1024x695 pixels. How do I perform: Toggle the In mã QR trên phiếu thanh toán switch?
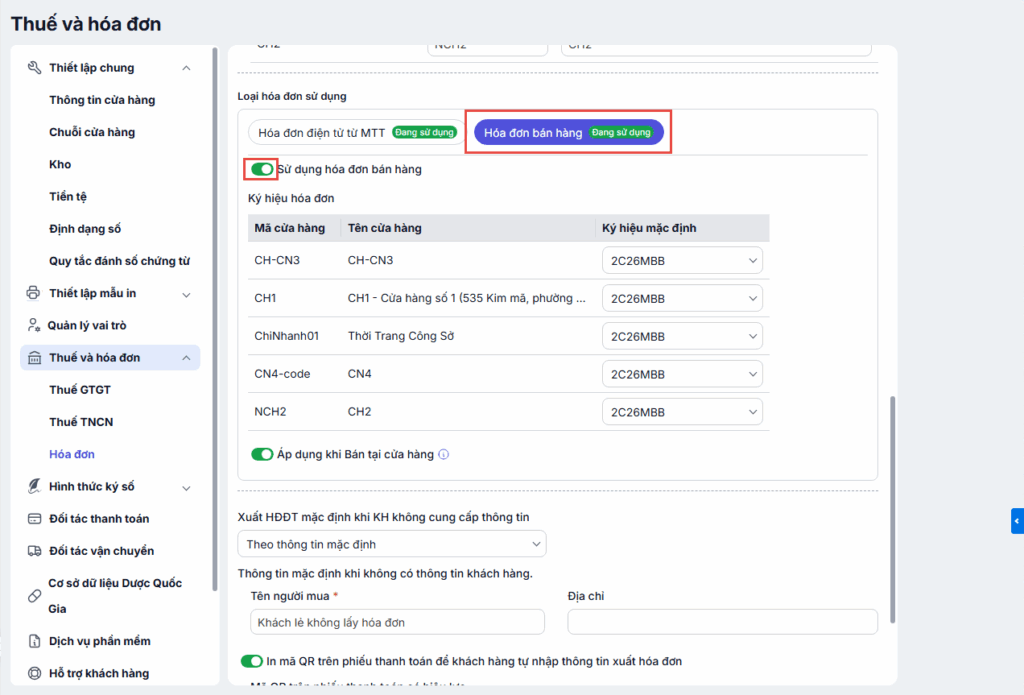pyautogui.click(x=252, y=661)
